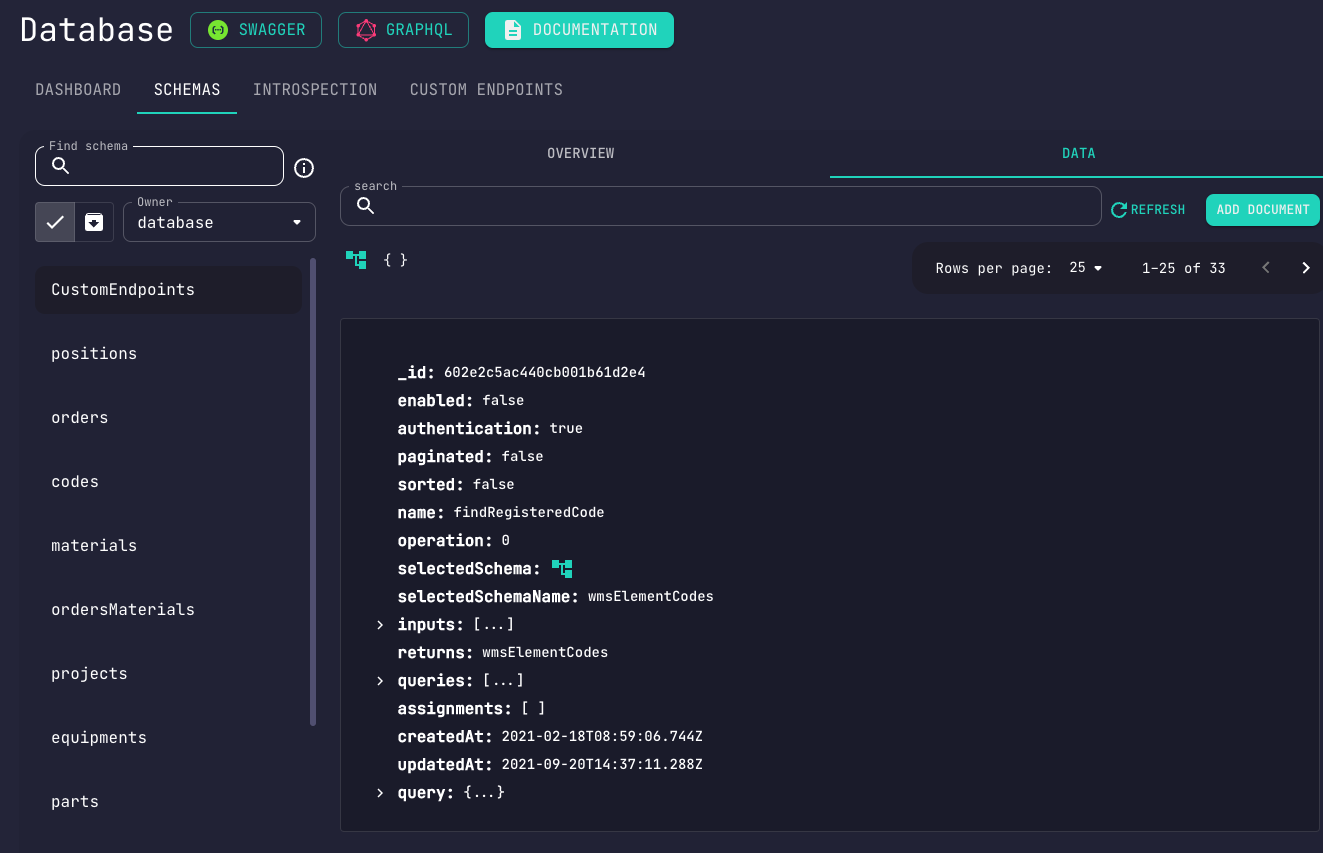The image size is (1323, 853).
Task: Click the document search field
Action: click(720, 206)
